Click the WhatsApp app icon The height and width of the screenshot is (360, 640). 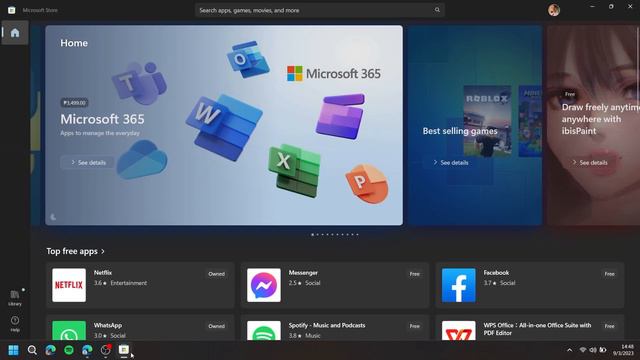pyautogui.click(x=69, y=331)
